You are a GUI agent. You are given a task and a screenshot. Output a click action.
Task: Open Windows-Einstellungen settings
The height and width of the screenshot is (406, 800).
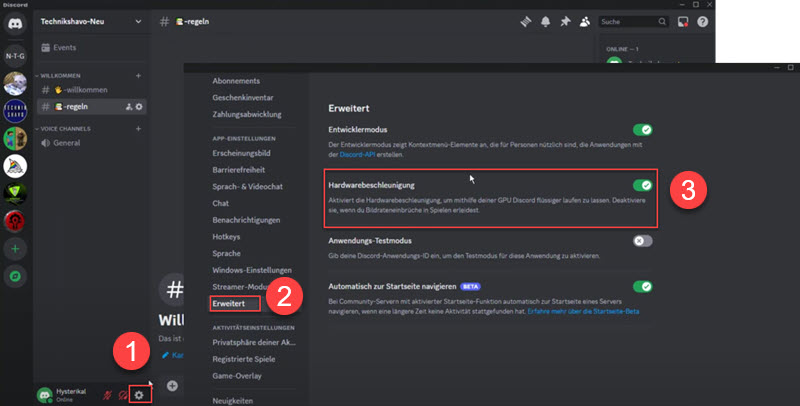[252, 270]
